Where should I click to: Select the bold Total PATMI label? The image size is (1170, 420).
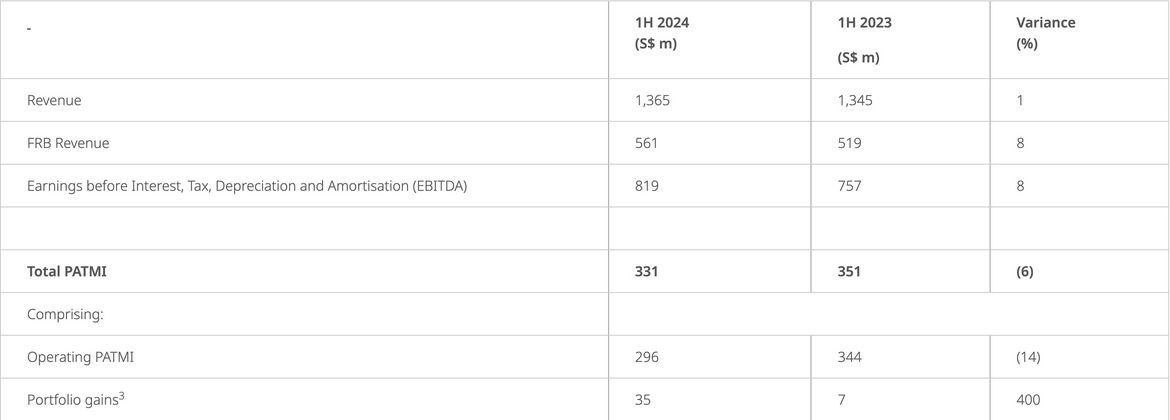click(x=66, y=271)
